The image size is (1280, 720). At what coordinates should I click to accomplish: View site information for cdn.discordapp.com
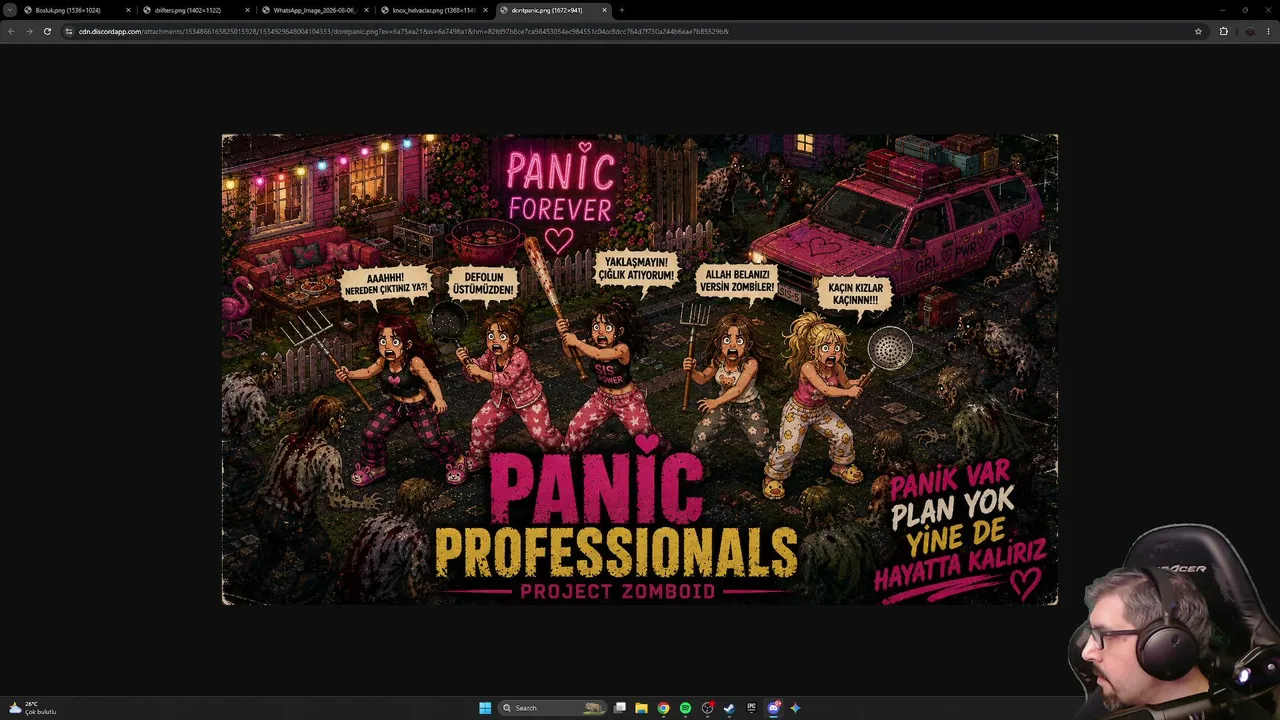[69, 31]
